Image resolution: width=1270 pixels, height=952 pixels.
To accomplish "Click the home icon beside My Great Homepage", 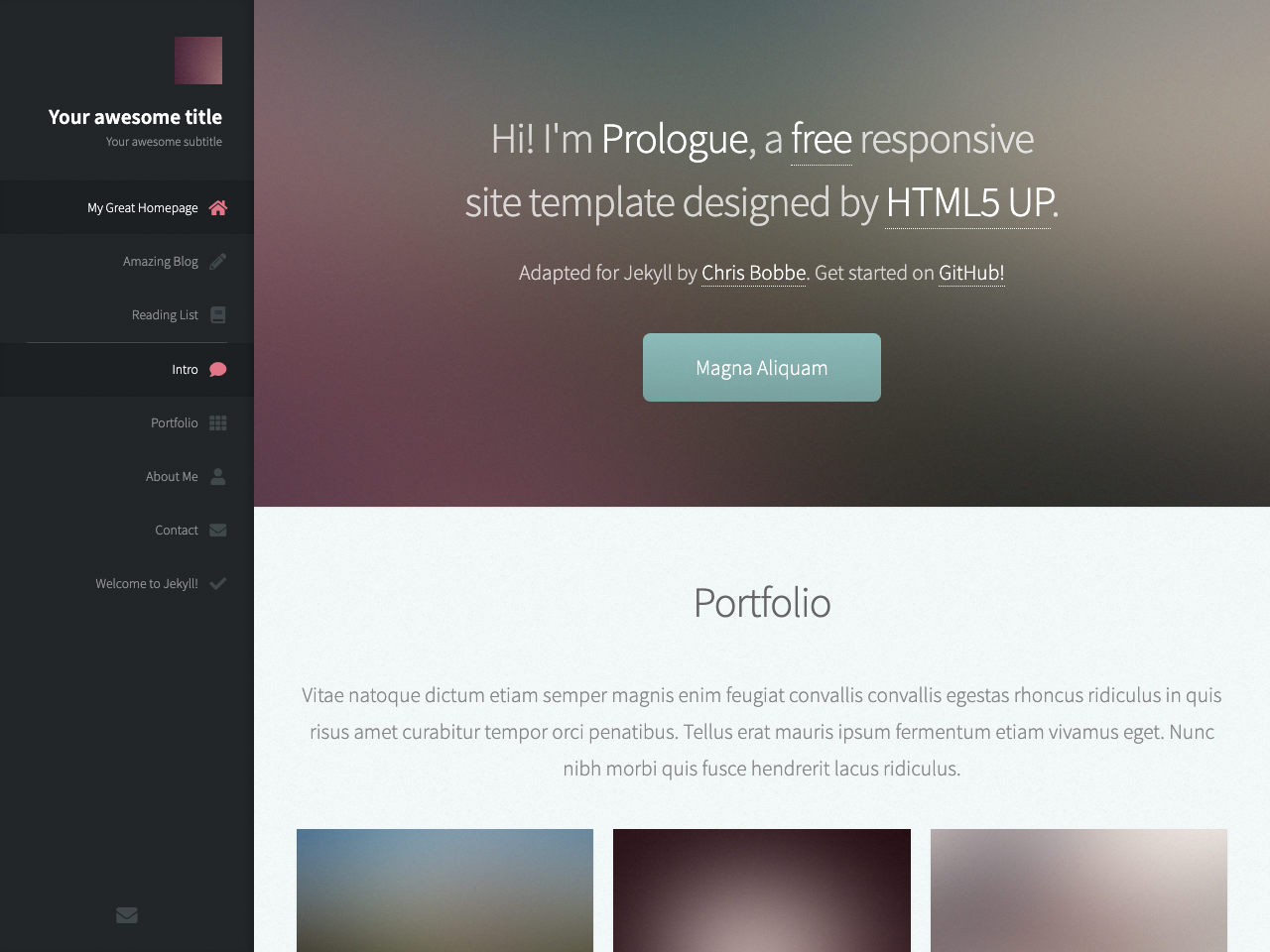I will pos(218,207).
